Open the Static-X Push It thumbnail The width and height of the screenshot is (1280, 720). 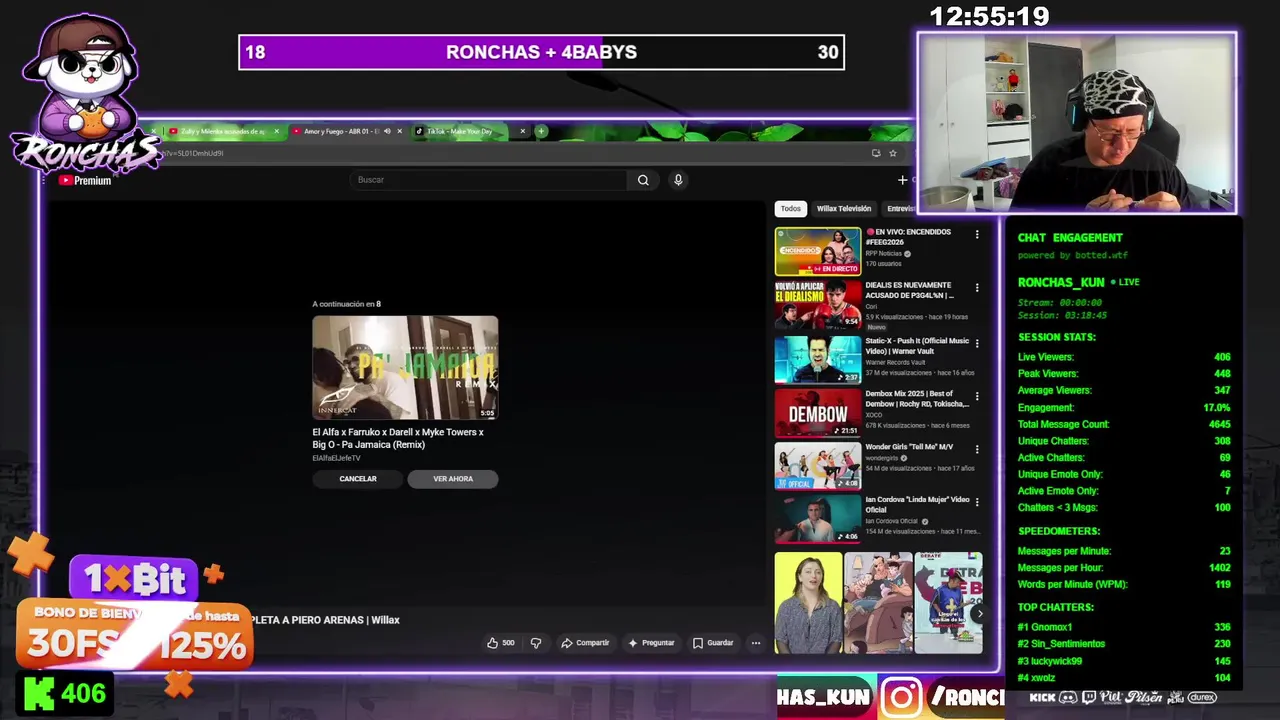pos(818,359)
